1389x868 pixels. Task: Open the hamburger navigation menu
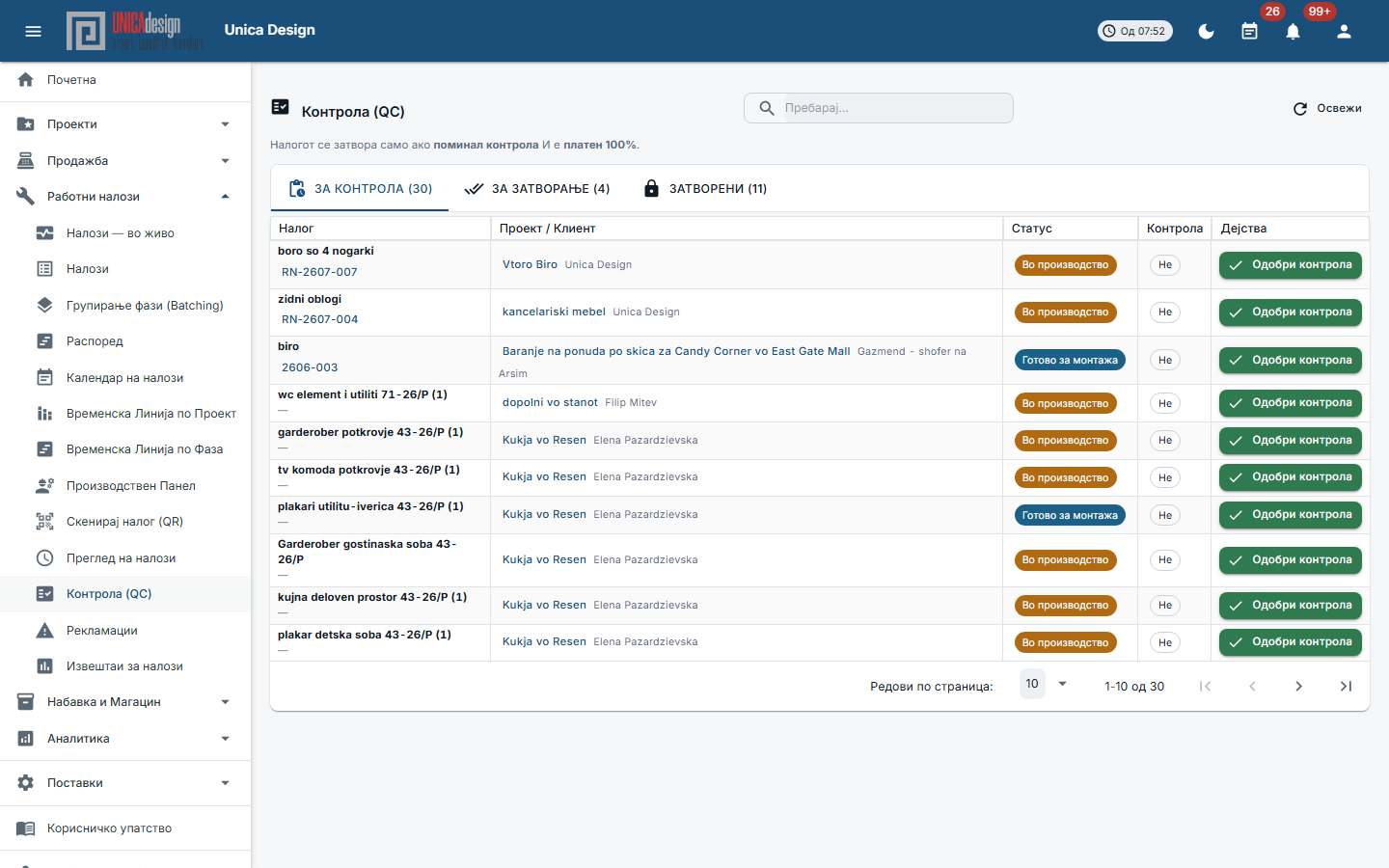(33, 31)
